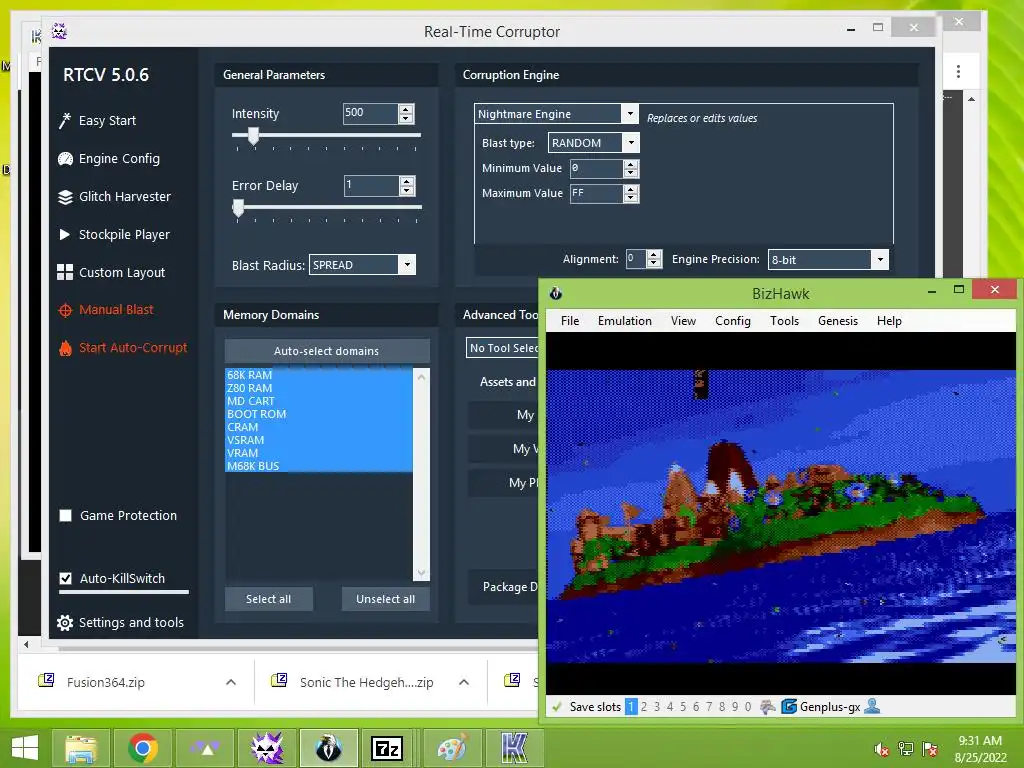1024x768 pixels.
Task: Open Stockpile Player play icon
Action: pos(65,234)
